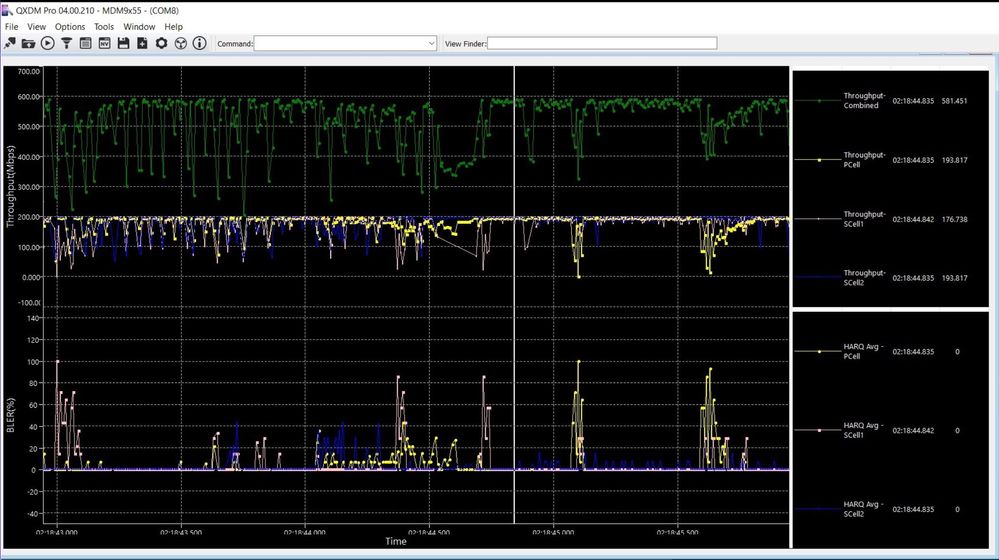999x560 pixels.
Task: Open the filter funnel icon
Action: [x=67, y=43]
